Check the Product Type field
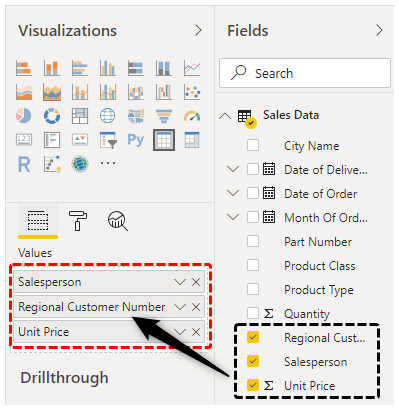 click(x=253, y=289)
